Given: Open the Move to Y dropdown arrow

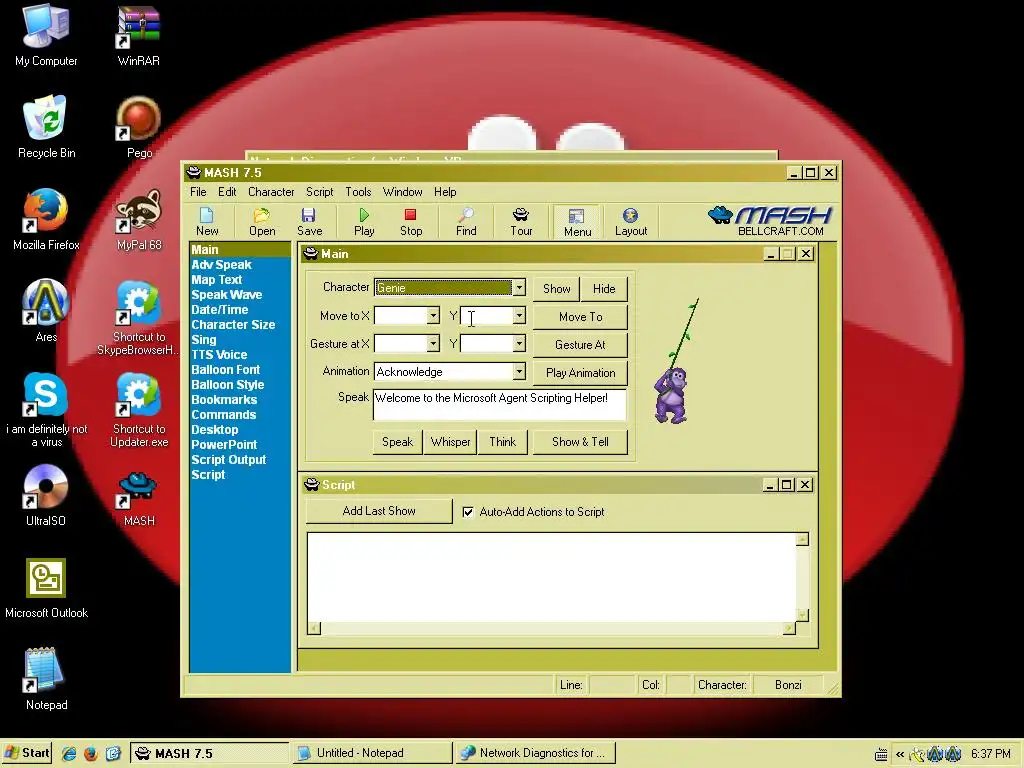Looking at the screenshot, I should tap(519, 316).
